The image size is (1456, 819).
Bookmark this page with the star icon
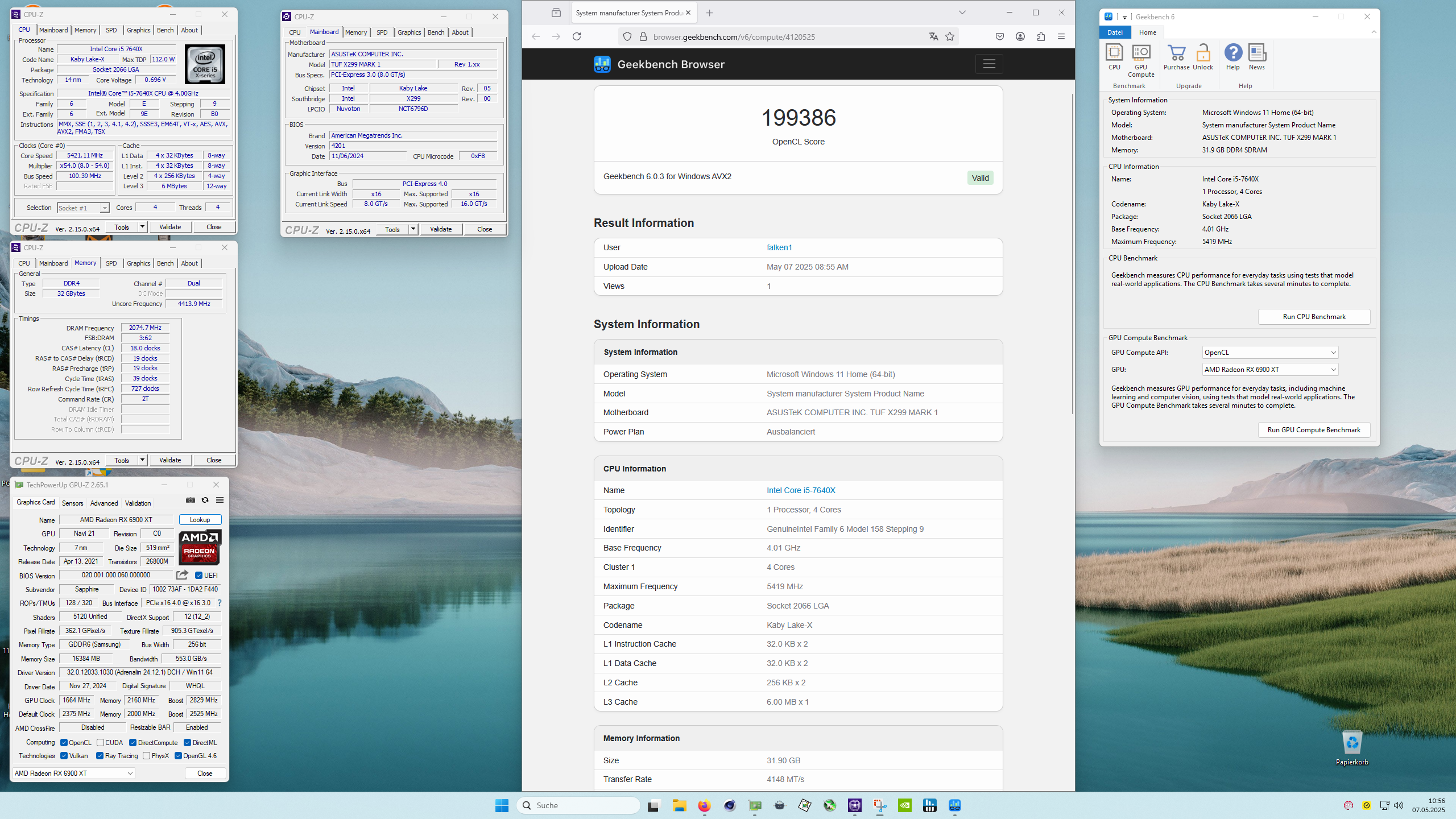(x=950, y=36)
